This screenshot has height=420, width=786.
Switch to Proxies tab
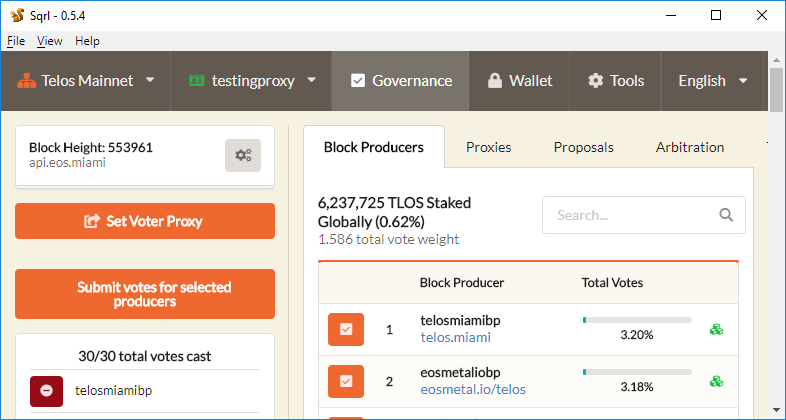click(x=489, y=147)
